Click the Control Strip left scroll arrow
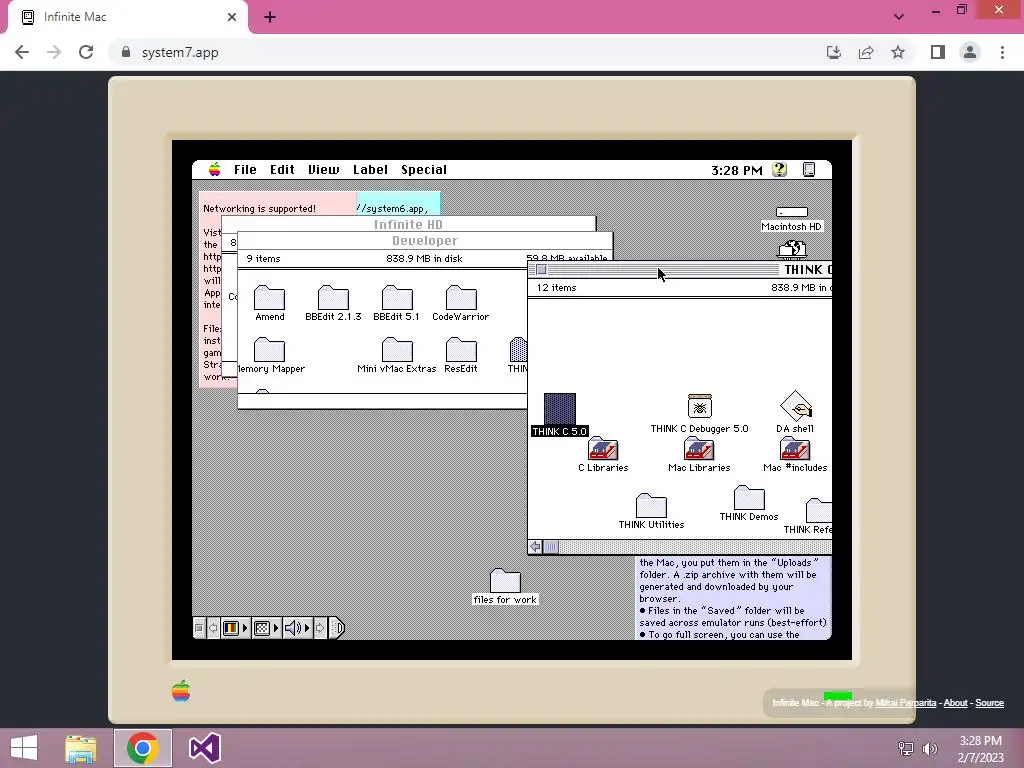 point(213,628)
